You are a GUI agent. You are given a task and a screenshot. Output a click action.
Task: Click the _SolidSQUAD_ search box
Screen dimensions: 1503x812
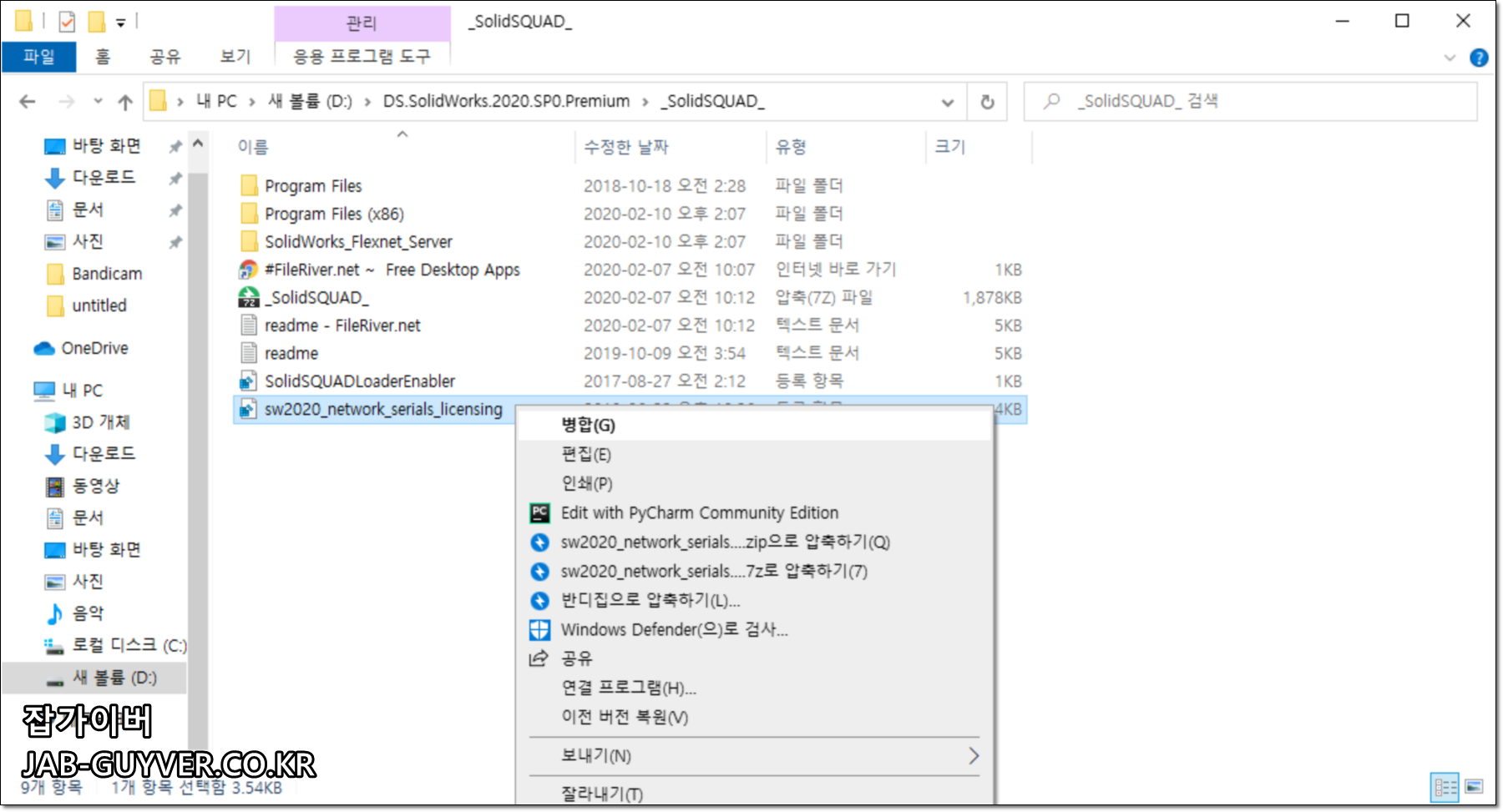coord(1250,101)
